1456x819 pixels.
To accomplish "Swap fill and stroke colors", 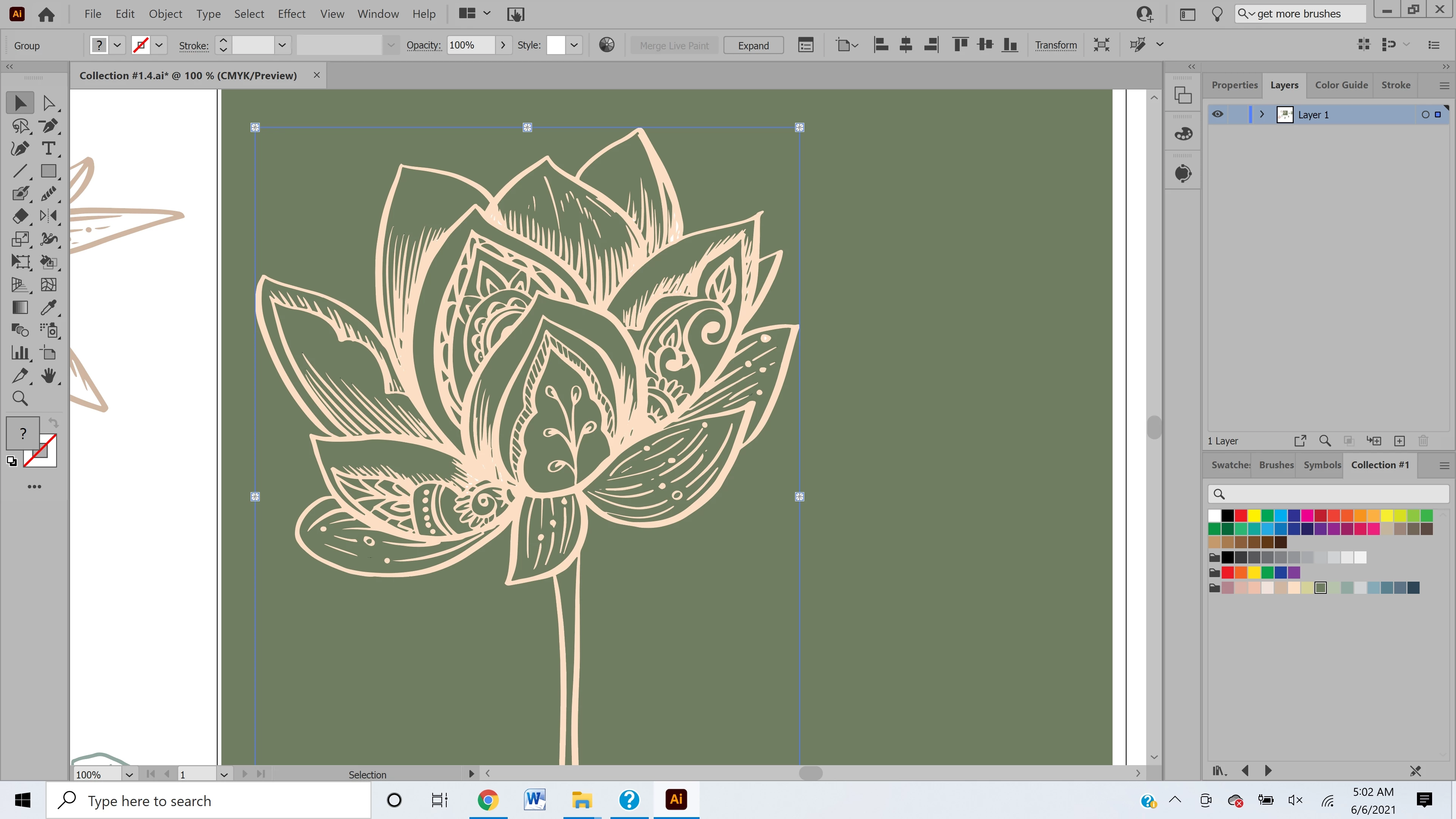I will [53, 423].
